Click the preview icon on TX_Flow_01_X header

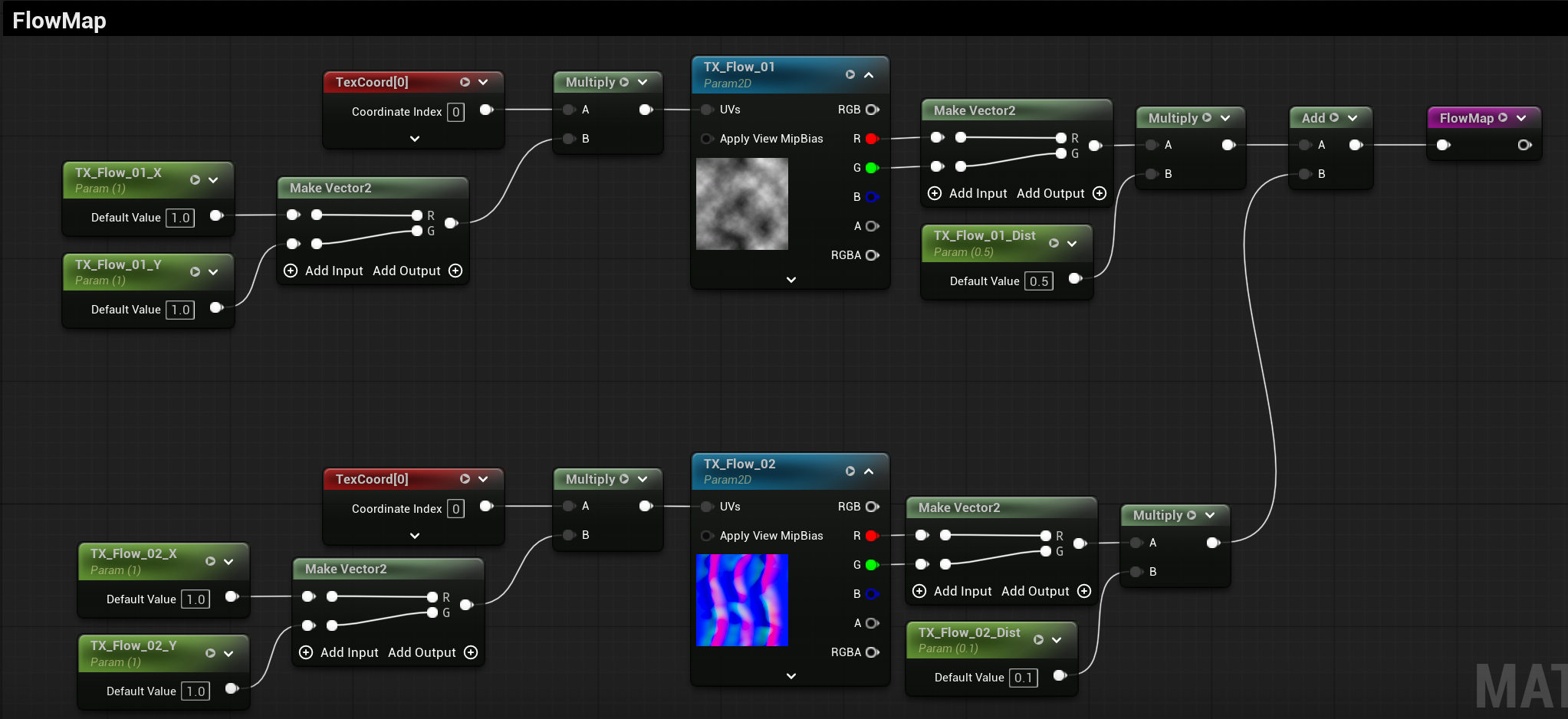coord(195,179)
